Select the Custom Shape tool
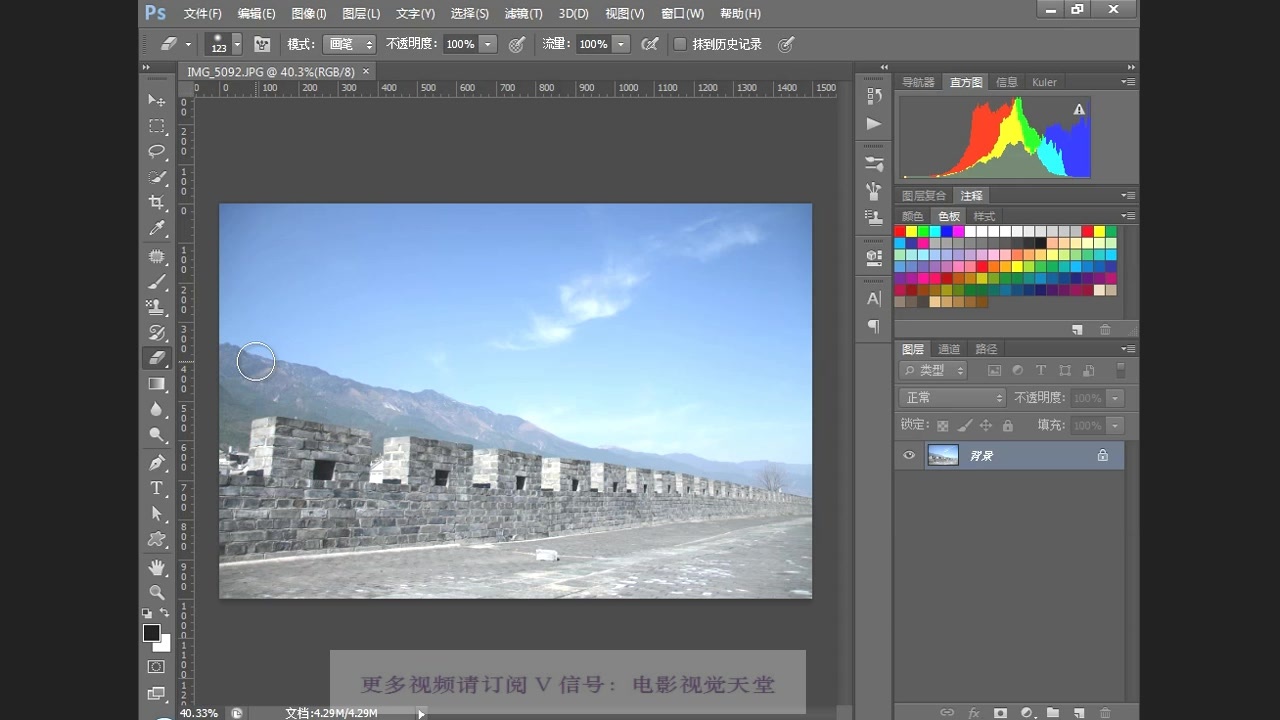Viewport: 1280px width, 720px height. (x=157, y=539)
